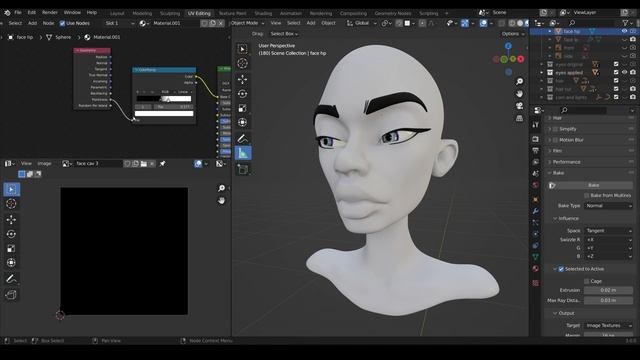Select the Transform tool in 3D viewport
This screenshot has height=360, width=640.
(242, 122)
